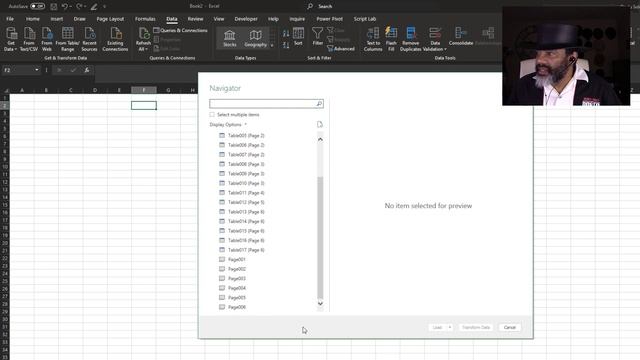Click the From Text/CSV icon
This screenshot has width=640, height=360.
click(x=29, y=39)
